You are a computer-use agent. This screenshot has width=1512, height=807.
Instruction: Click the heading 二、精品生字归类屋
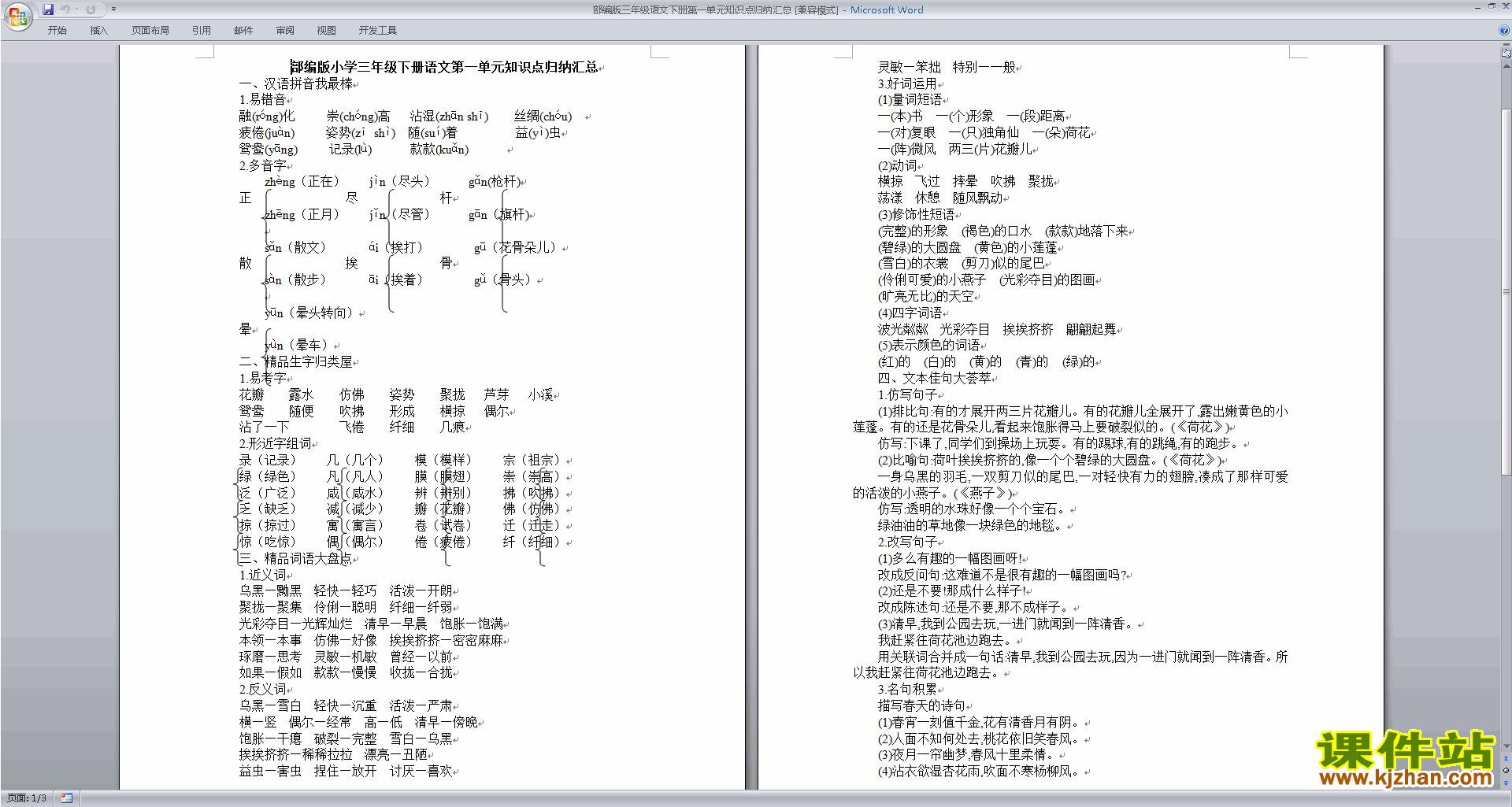(296, 361)
